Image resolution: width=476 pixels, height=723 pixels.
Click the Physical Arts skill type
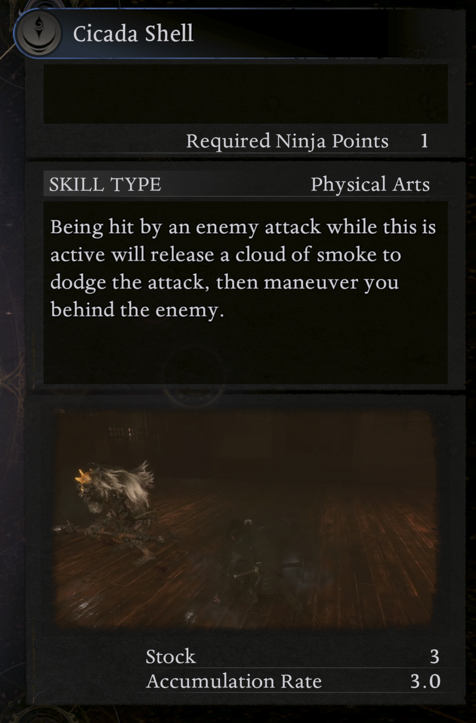(x=370, y=184)
